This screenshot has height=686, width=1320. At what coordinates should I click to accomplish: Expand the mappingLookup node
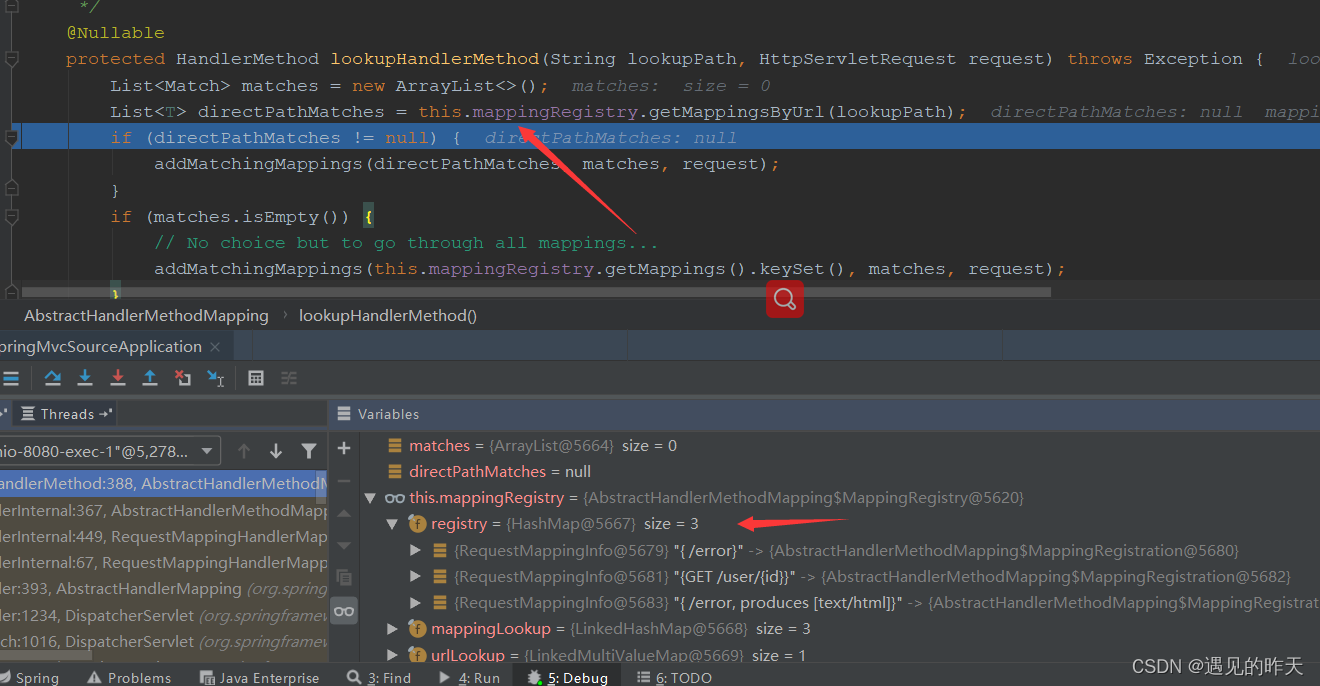pos(393,628)
